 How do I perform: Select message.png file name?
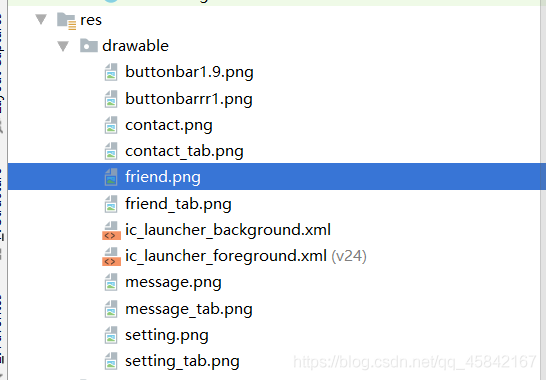click(x=173, y=283)
